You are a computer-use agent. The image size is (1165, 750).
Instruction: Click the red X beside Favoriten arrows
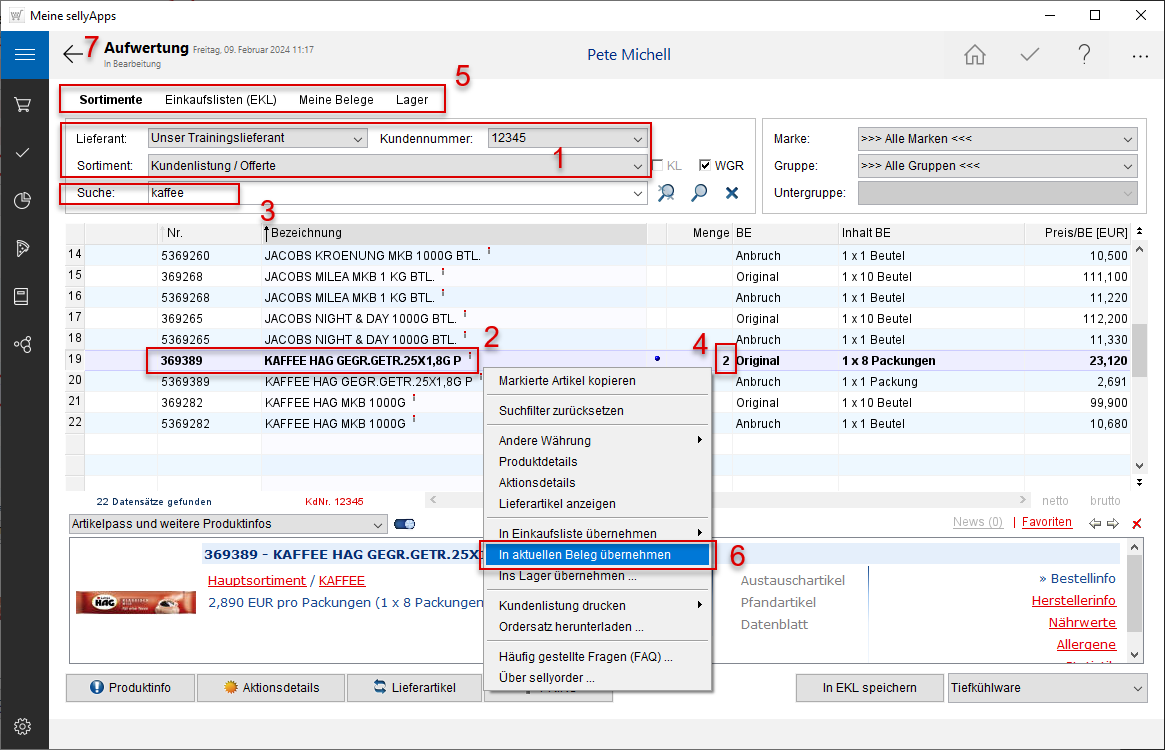click(x=1136, y=523)
